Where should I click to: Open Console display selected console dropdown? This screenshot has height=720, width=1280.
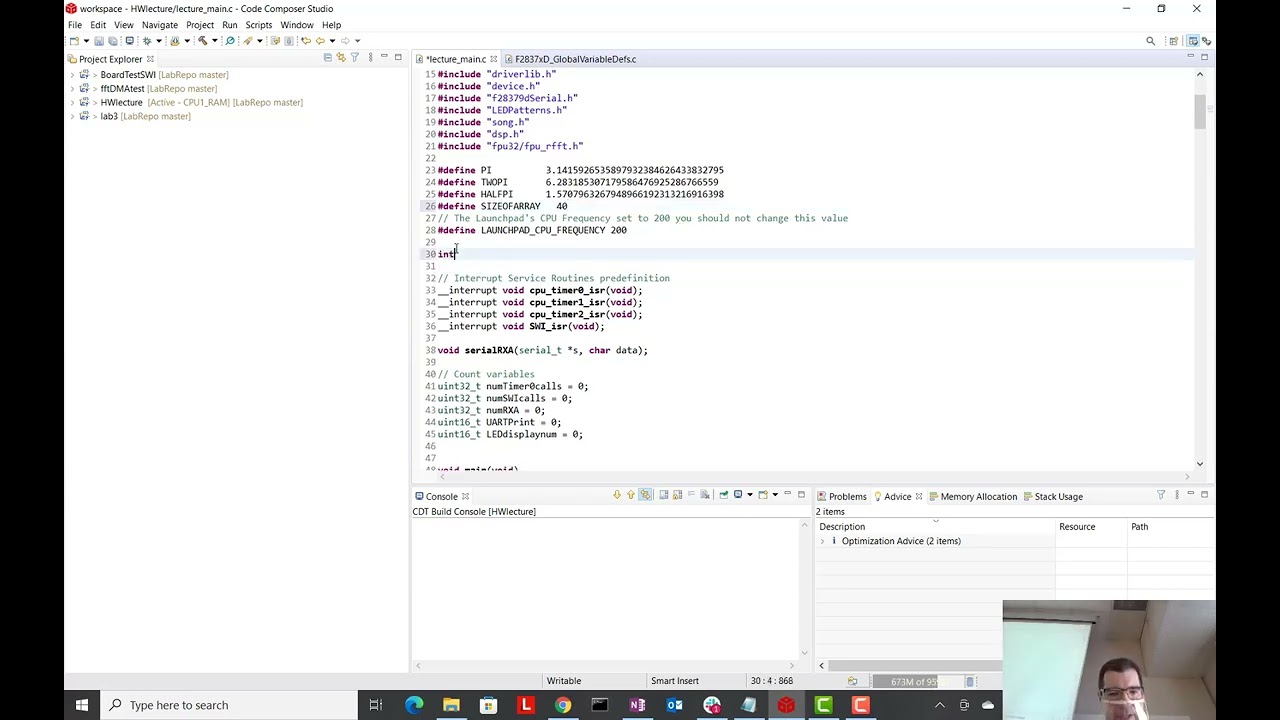pyautogui.click(x=750, y=495)
